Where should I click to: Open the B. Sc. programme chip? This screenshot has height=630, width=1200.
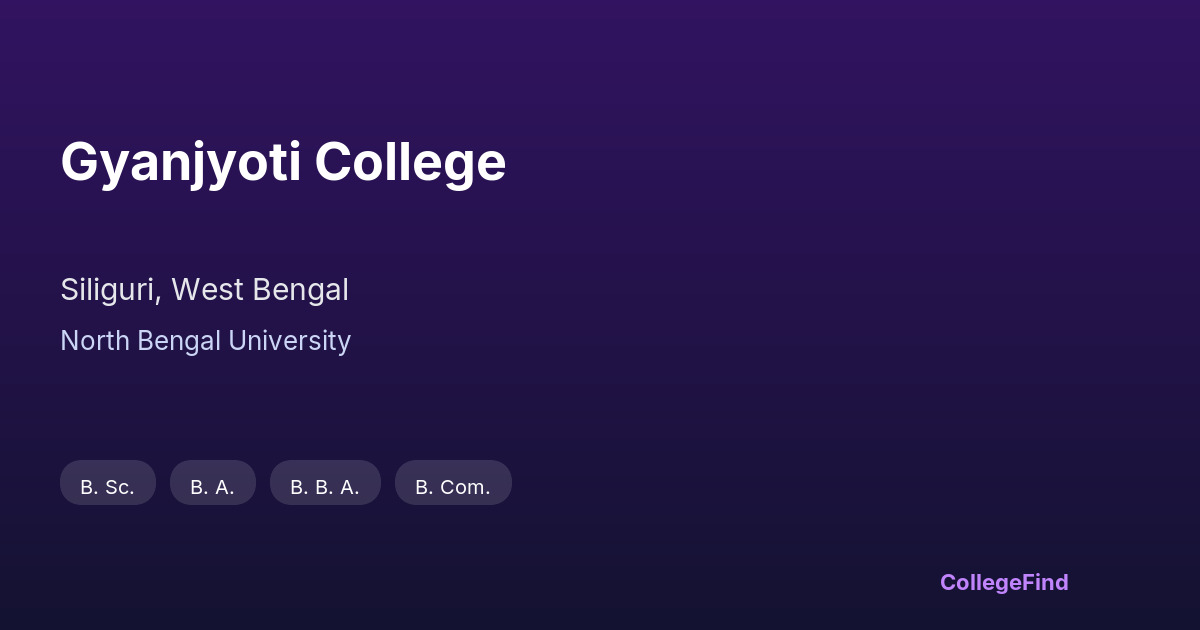pyautogui.click(x=108, y=484)
